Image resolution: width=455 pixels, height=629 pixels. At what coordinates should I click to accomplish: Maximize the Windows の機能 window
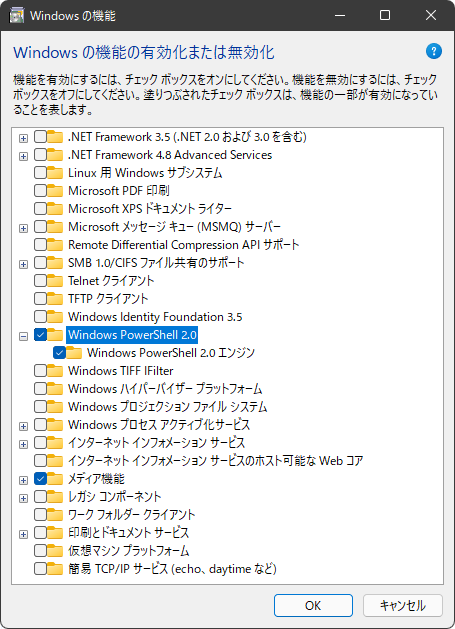tap(385, 15)
